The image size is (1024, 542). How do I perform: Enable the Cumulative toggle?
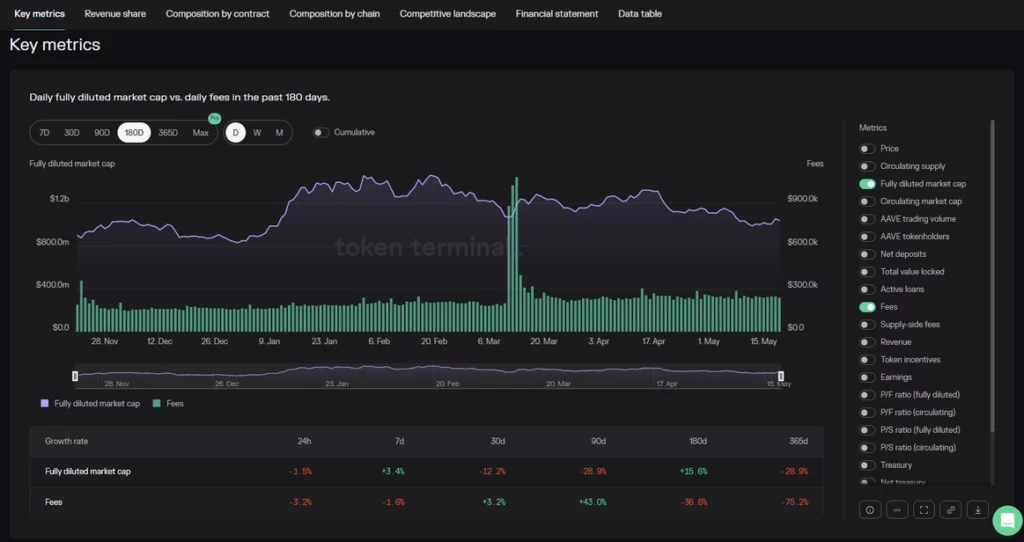tap(320, 132)
